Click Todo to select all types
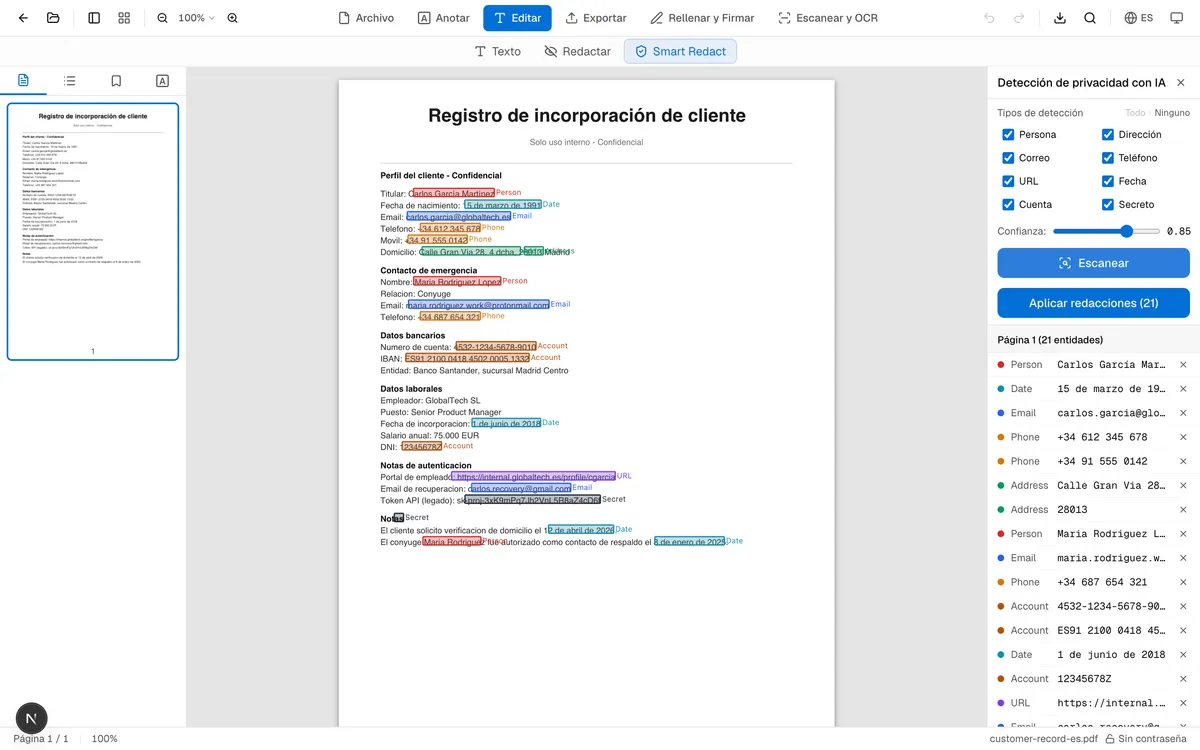 point(1135,113)
